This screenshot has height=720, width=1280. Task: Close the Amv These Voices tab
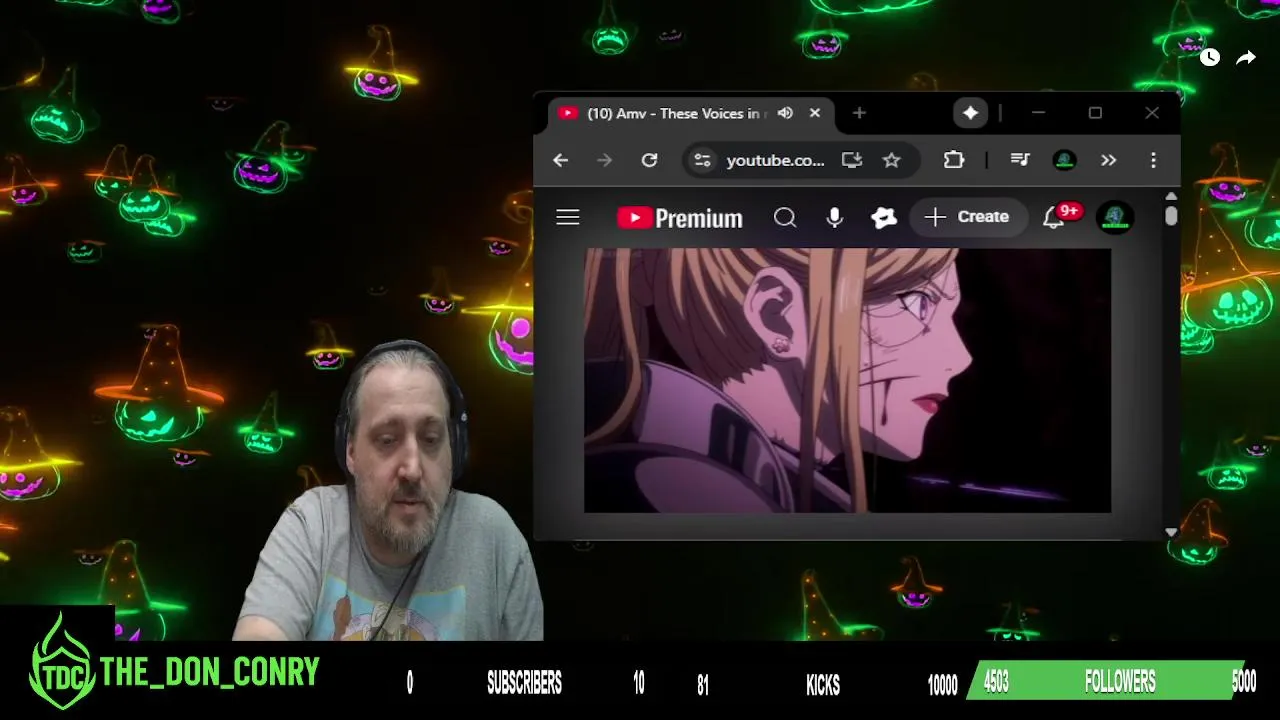pos(814,113)
